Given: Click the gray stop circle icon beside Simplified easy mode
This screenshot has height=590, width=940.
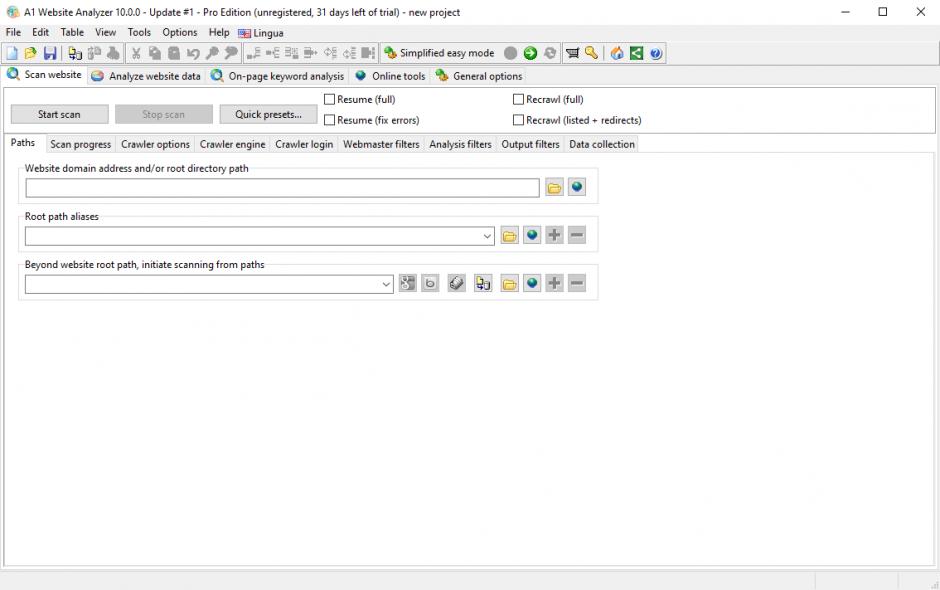Looking at the screenshot, I should pyautogui.click(x=511, y=53).
